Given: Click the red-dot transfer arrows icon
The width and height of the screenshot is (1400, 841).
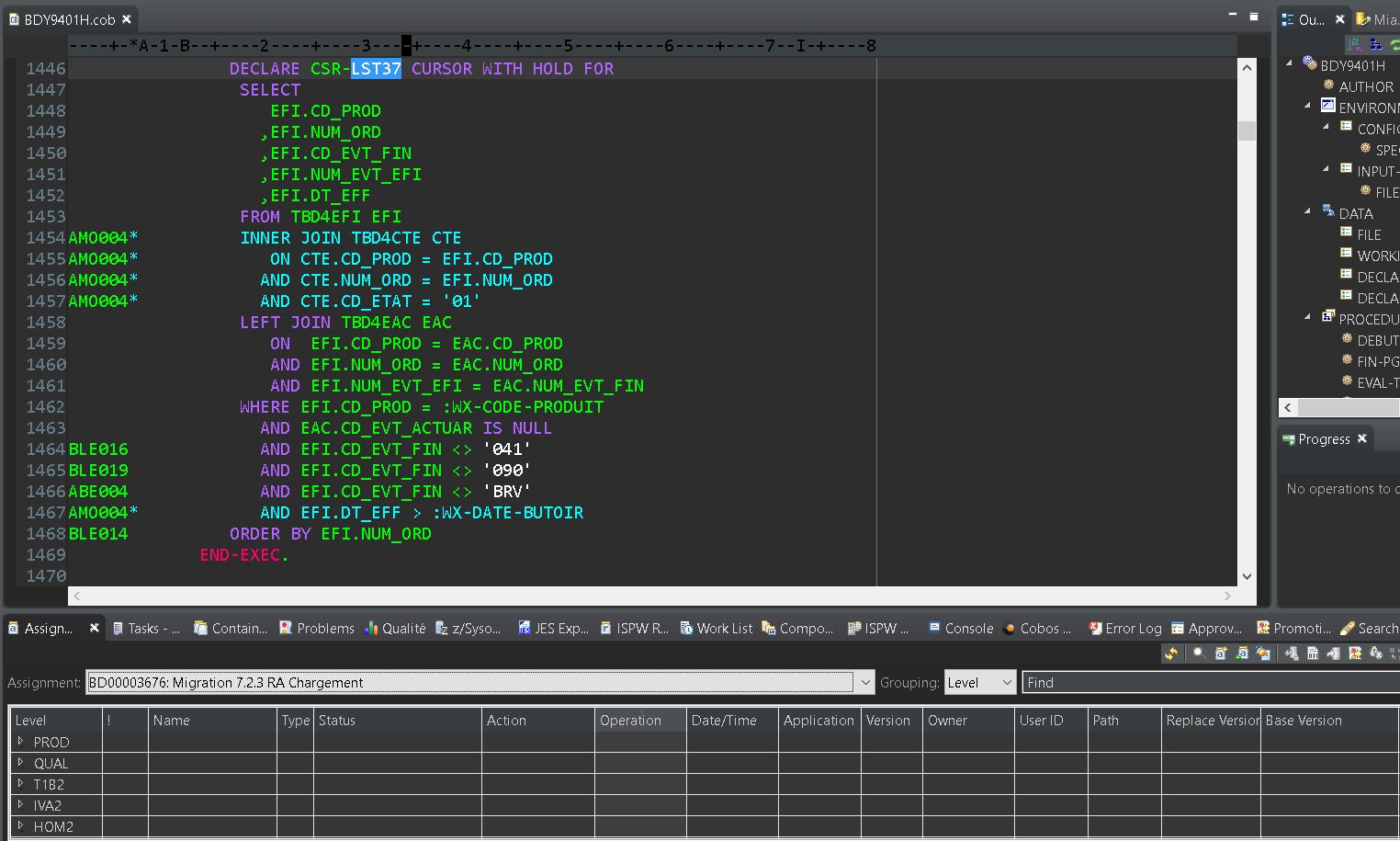Looking at the screenshot, I should point(1355,653).
